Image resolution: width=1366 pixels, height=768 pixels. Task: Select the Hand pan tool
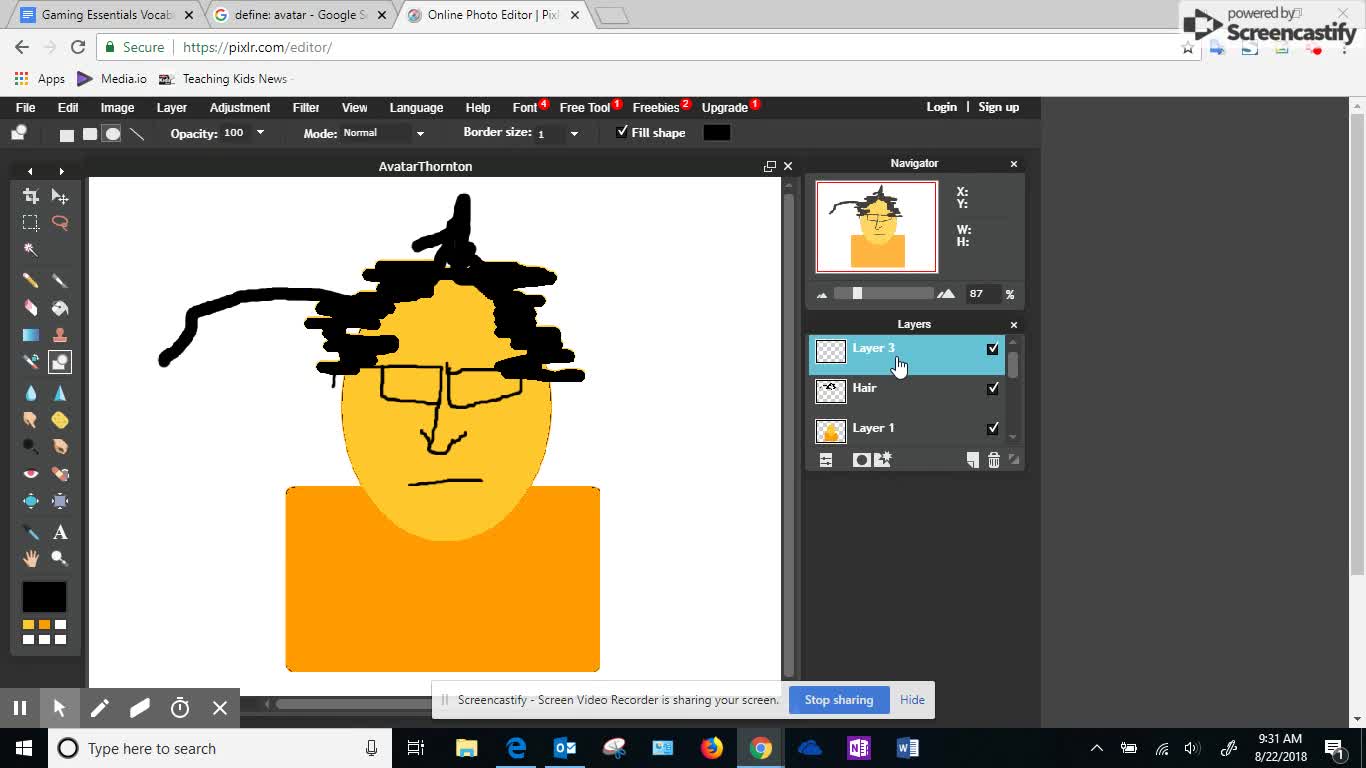pyautogui.click(x=31, y=559)
